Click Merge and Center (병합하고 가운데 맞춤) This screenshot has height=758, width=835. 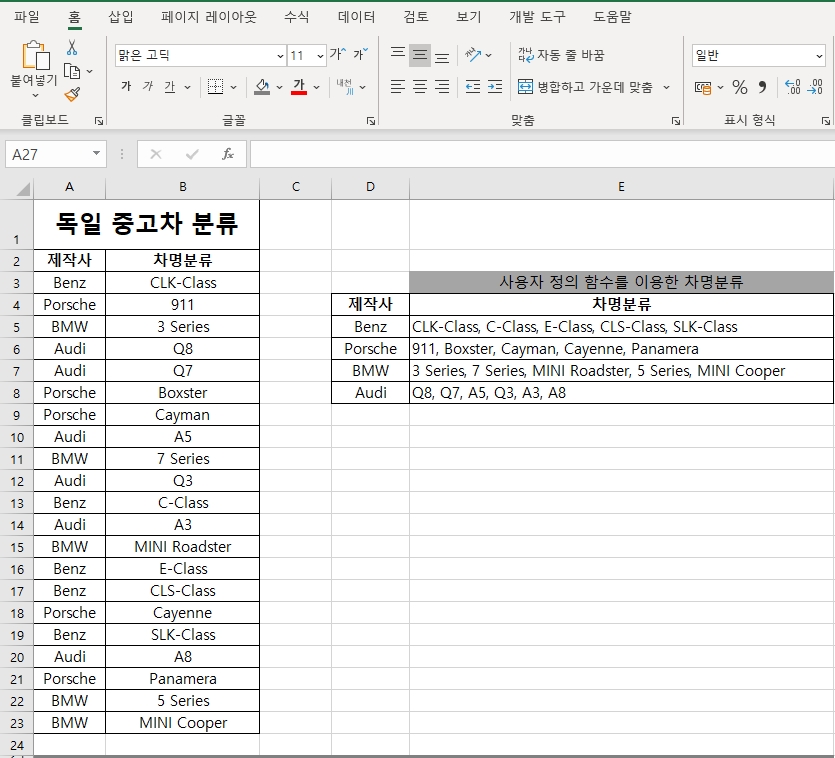(x=585, y=87)
